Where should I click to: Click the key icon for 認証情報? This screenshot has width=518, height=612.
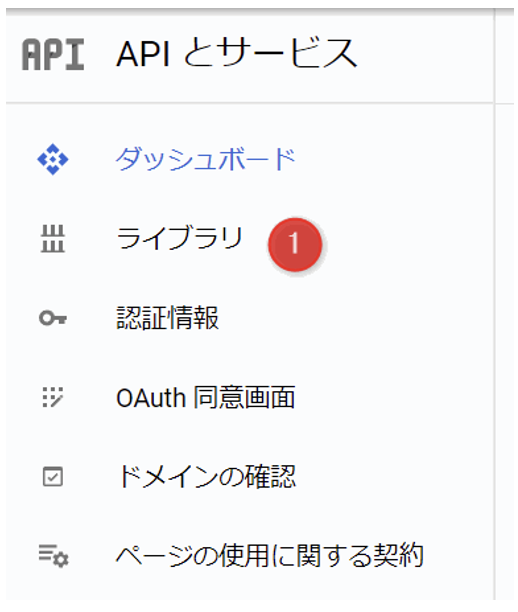(x=53, y=318)
